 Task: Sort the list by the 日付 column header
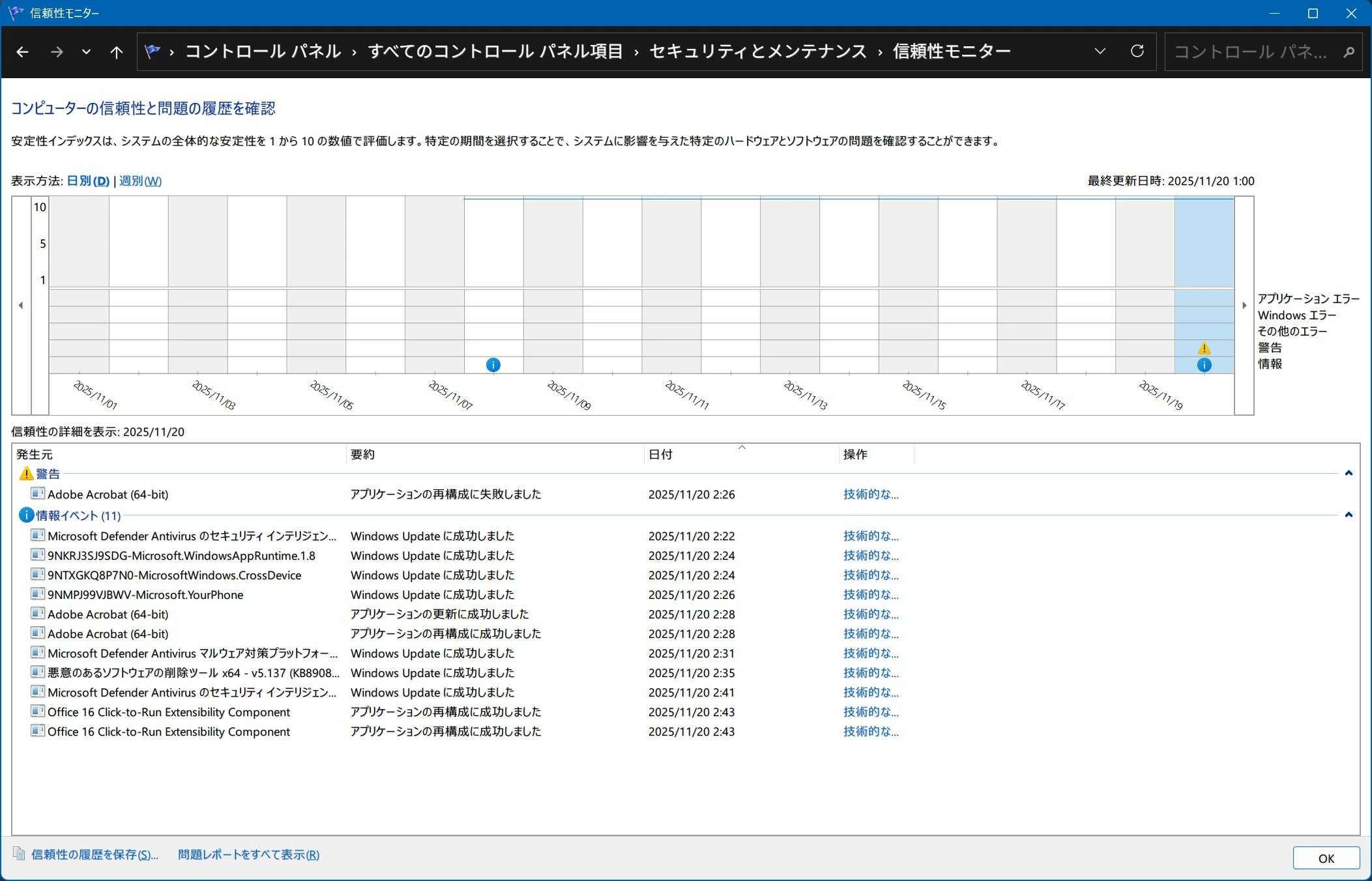coord(660,454)
